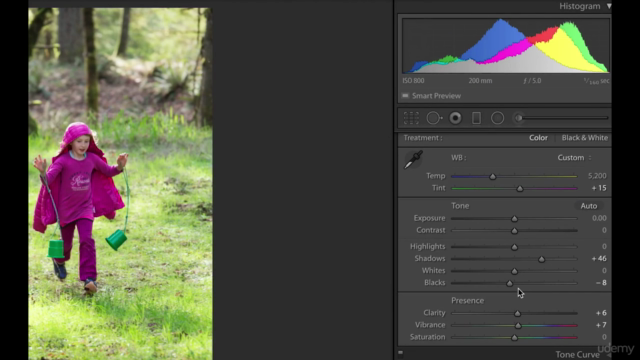Click the Temp value 5,200
The image size is (640, 360).
597,176
